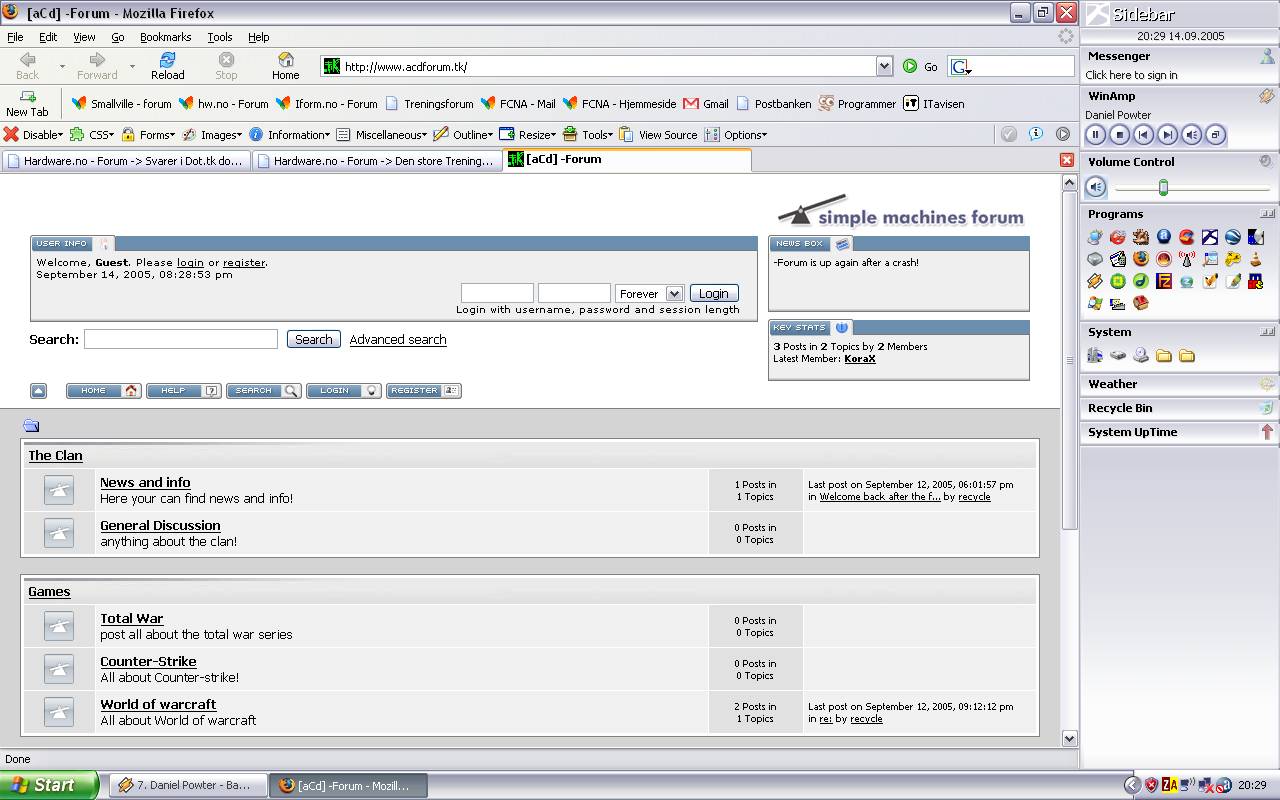Open the Tools menu in menu bar
This screenshot has height=800, width=1280.
[220, 37]
